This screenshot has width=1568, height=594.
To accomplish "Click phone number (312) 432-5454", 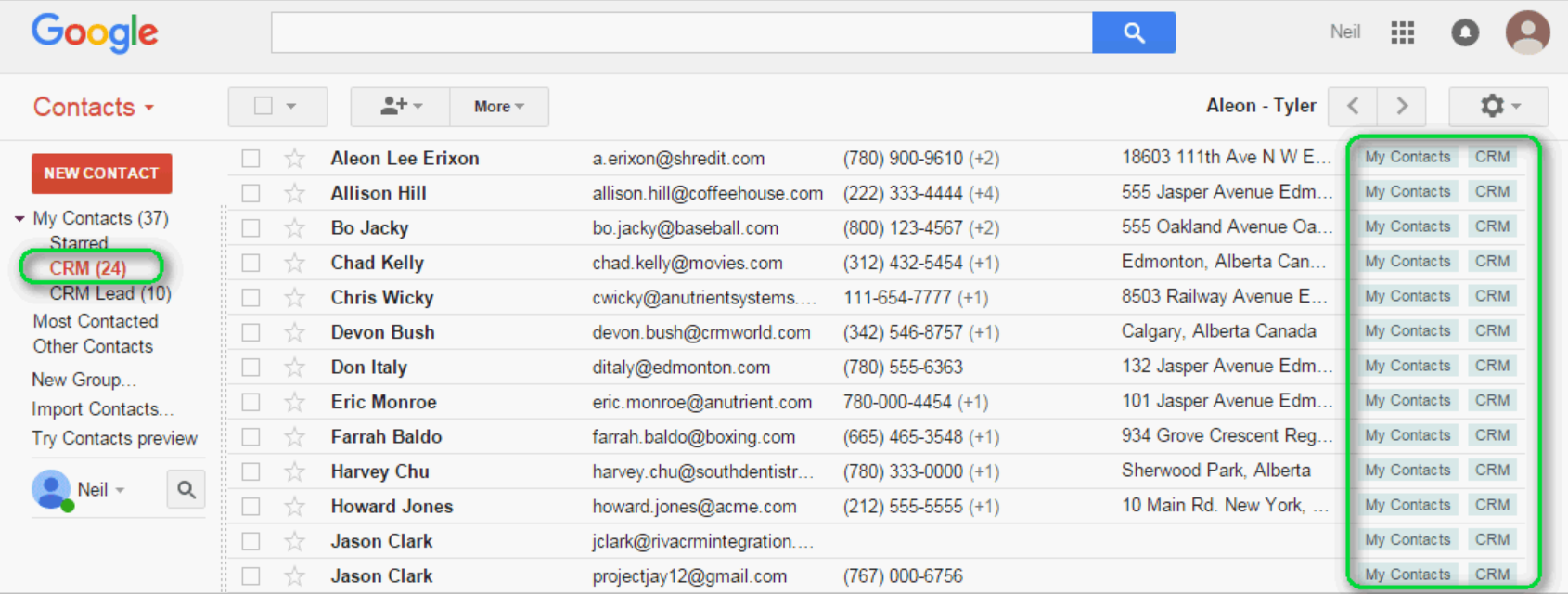I will pyautogui.click(x=903, y=263).
